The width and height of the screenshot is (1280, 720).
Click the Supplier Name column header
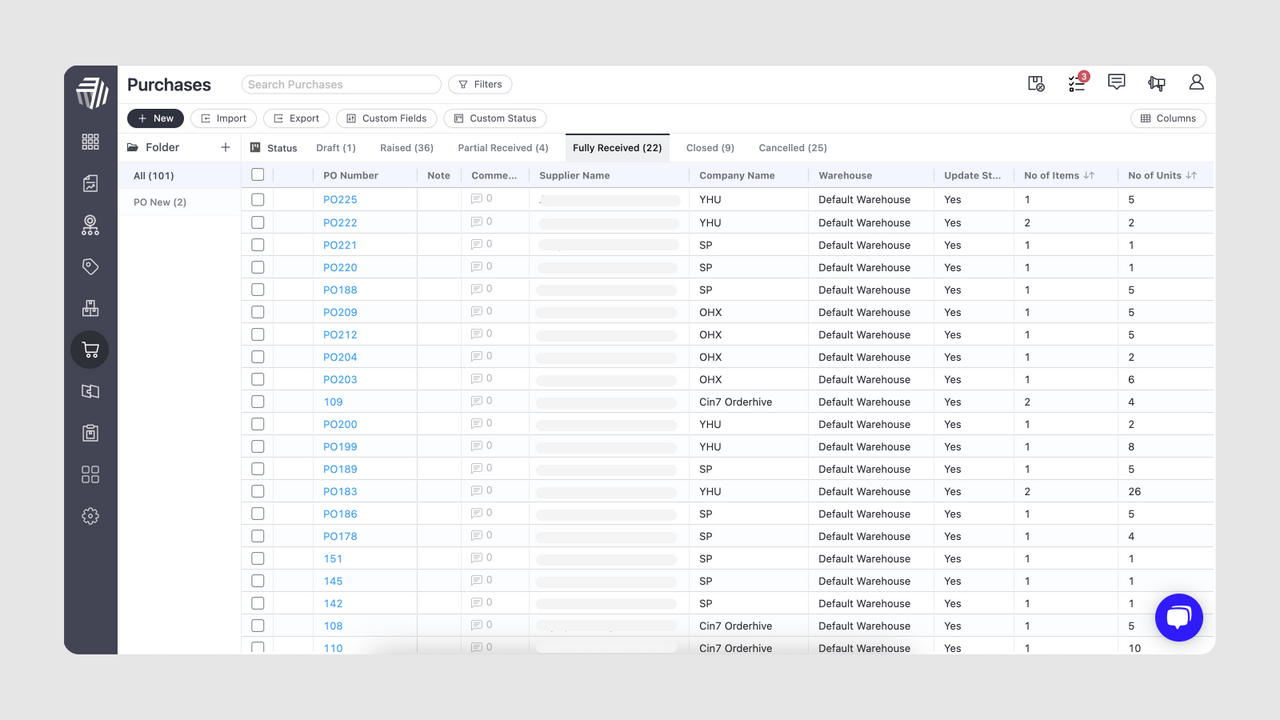pyautogui.click(x=574, y=175)
